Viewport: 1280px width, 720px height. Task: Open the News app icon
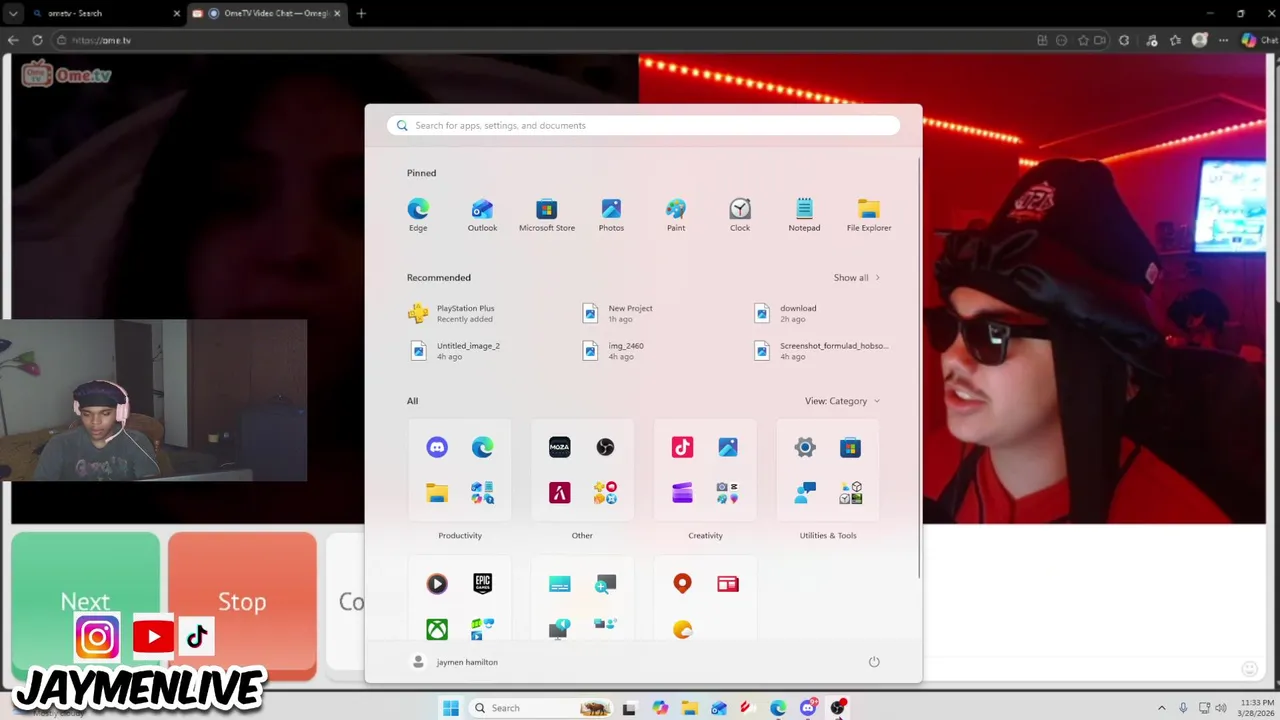tap(728, 583)
